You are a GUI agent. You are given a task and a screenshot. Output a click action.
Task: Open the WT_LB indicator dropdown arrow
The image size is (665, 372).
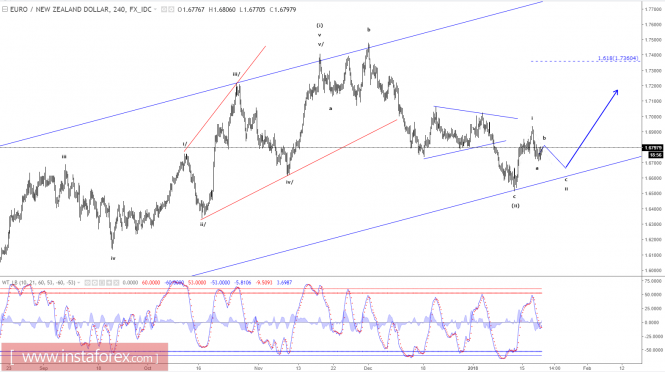79,282
